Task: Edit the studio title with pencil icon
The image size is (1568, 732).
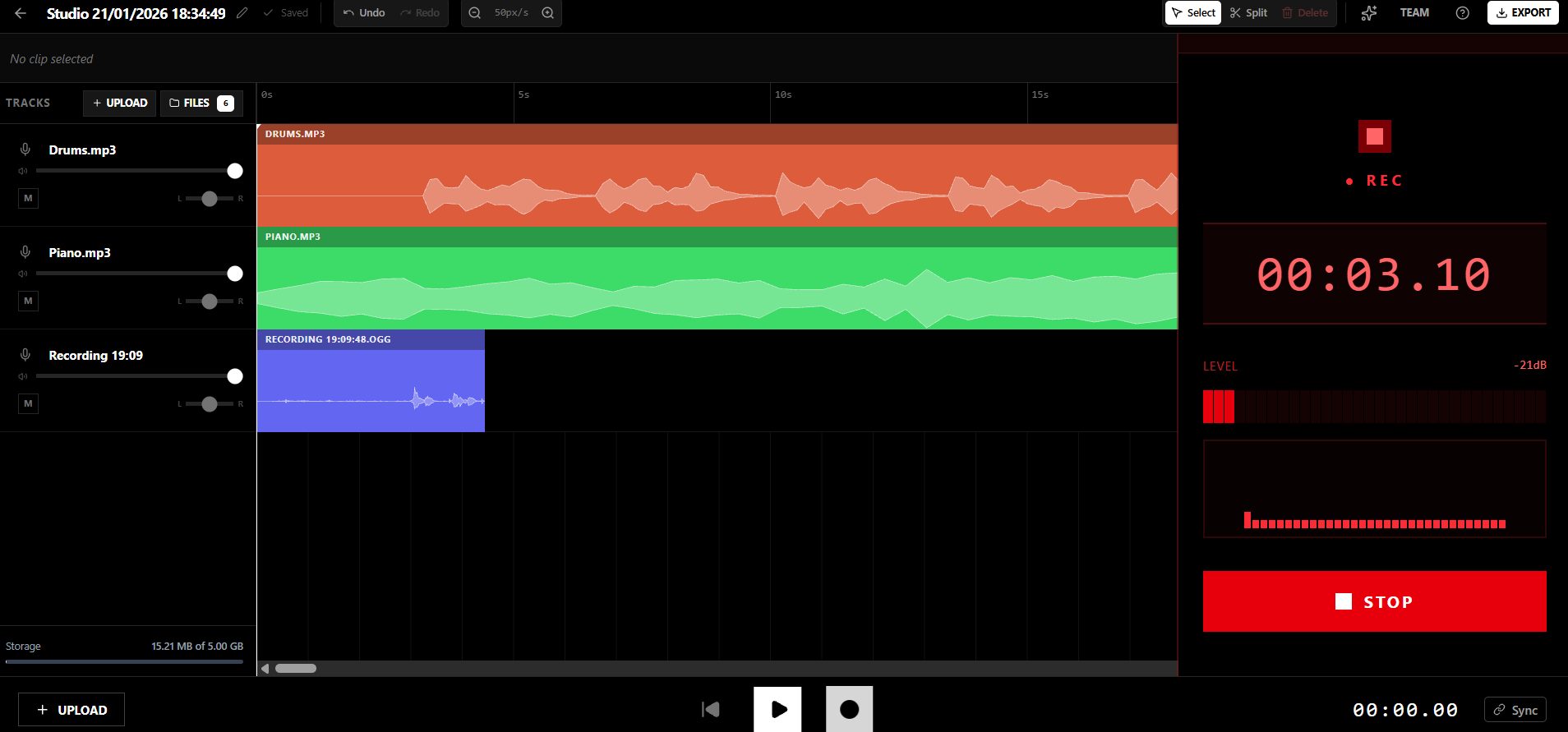Action: click(x=242, y=13)
